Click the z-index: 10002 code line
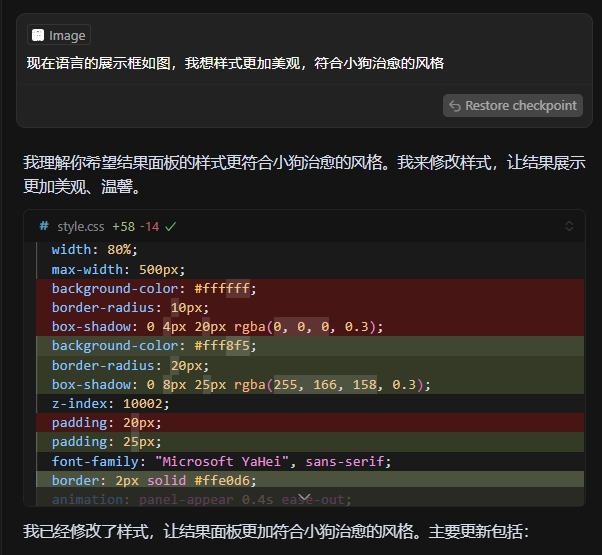The height and width of the screenshot is (555, 602). tap(110, 404)
